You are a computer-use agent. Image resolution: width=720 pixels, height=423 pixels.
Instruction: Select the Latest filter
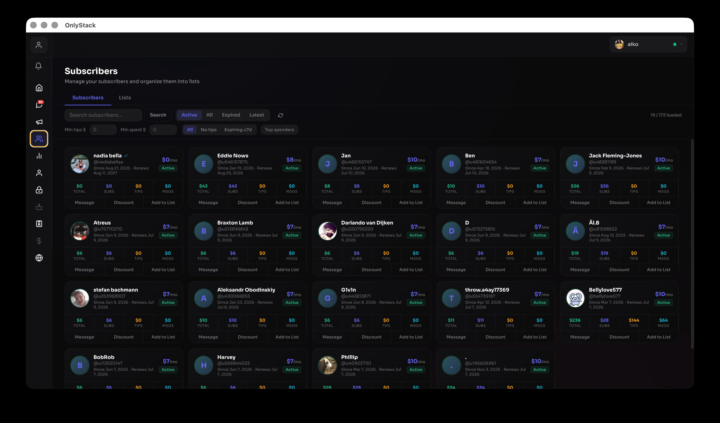(x=257, y=115)
